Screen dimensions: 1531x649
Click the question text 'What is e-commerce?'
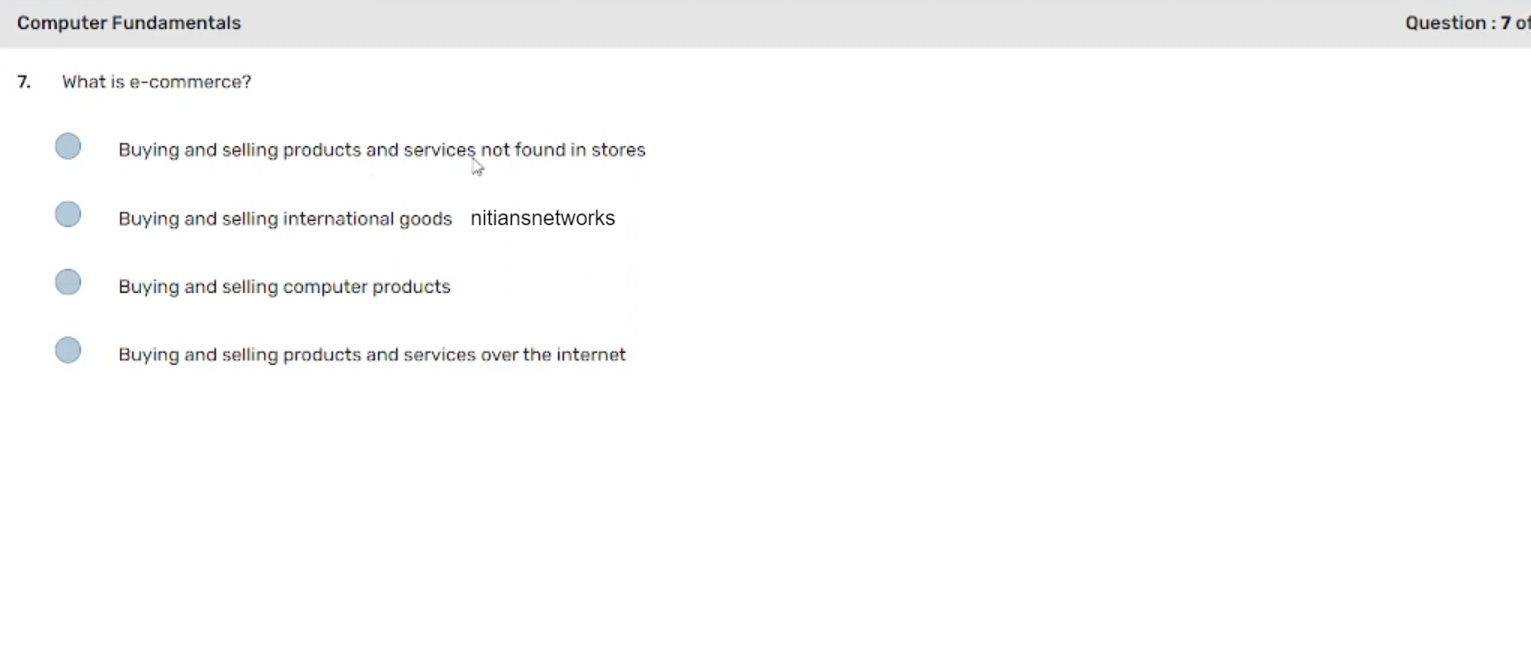click(x=157, y=82)
